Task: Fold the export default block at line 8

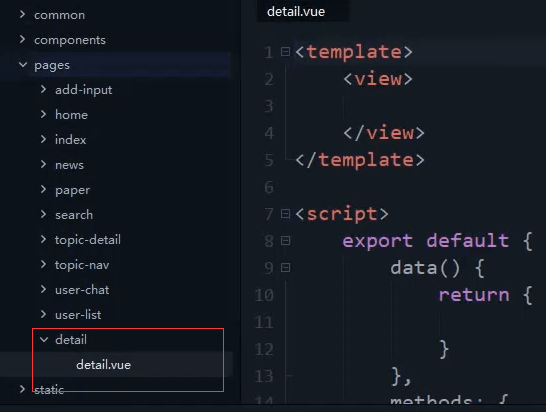Action: tap(286, 241)
